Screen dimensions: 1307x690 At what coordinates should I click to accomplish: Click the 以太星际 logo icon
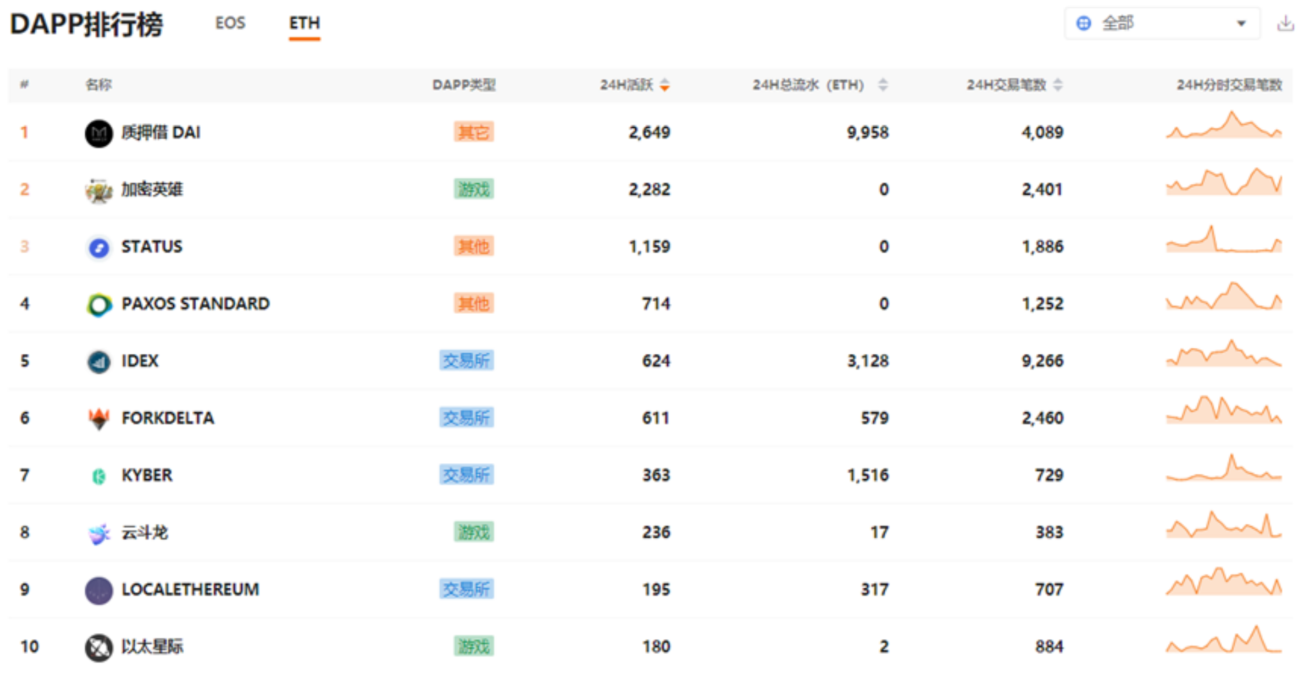coord(99,648)
